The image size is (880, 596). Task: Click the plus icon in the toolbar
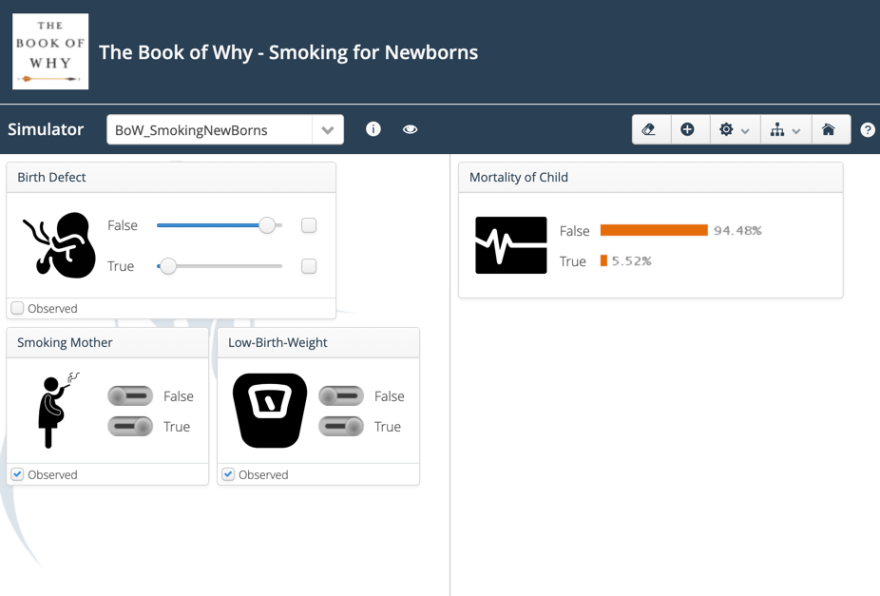tap(689, 129)
